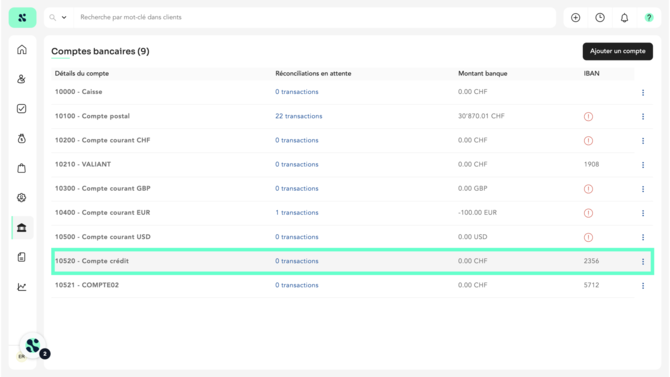Open the 22 transactions link
This screenshot has width=670, height=377.
tap(299, 116)
